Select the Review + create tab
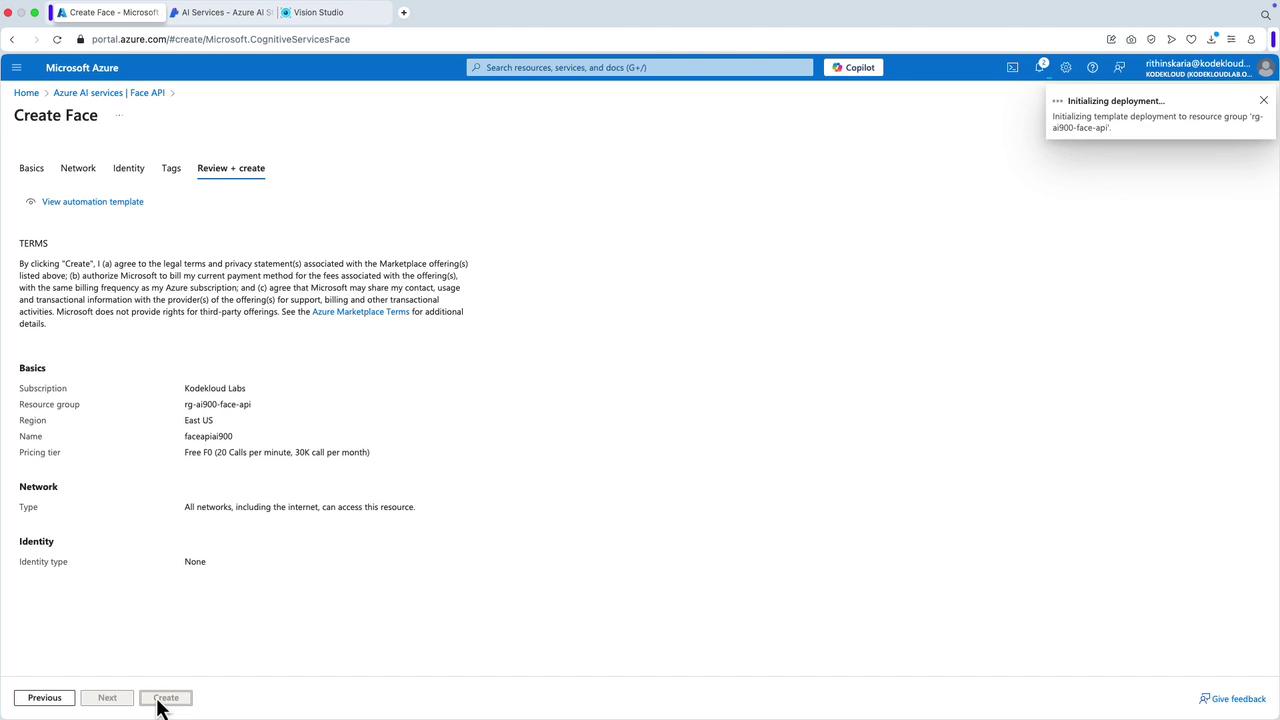 coord(231,168)
